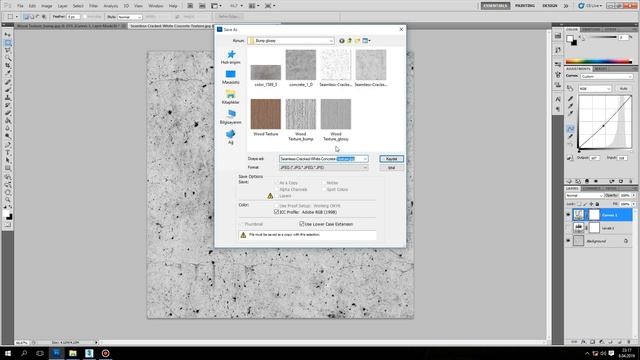This screenshot has height=360, width=640.
Task: Open File Explorer from the taskbar
Action: click(x=73, y=353)
